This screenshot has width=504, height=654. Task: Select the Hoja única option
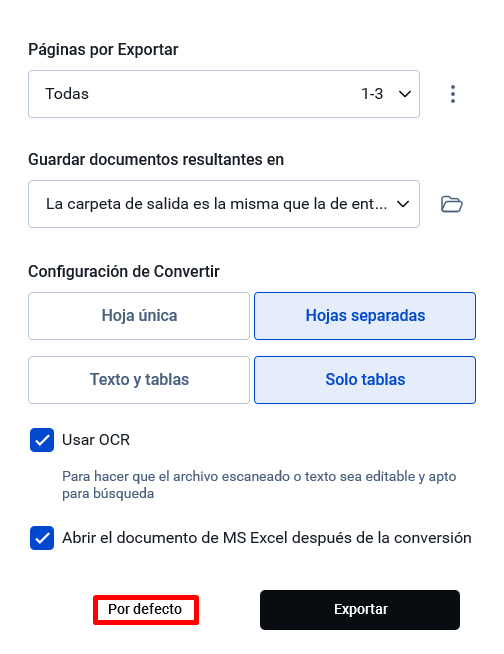tap(139, 316)
